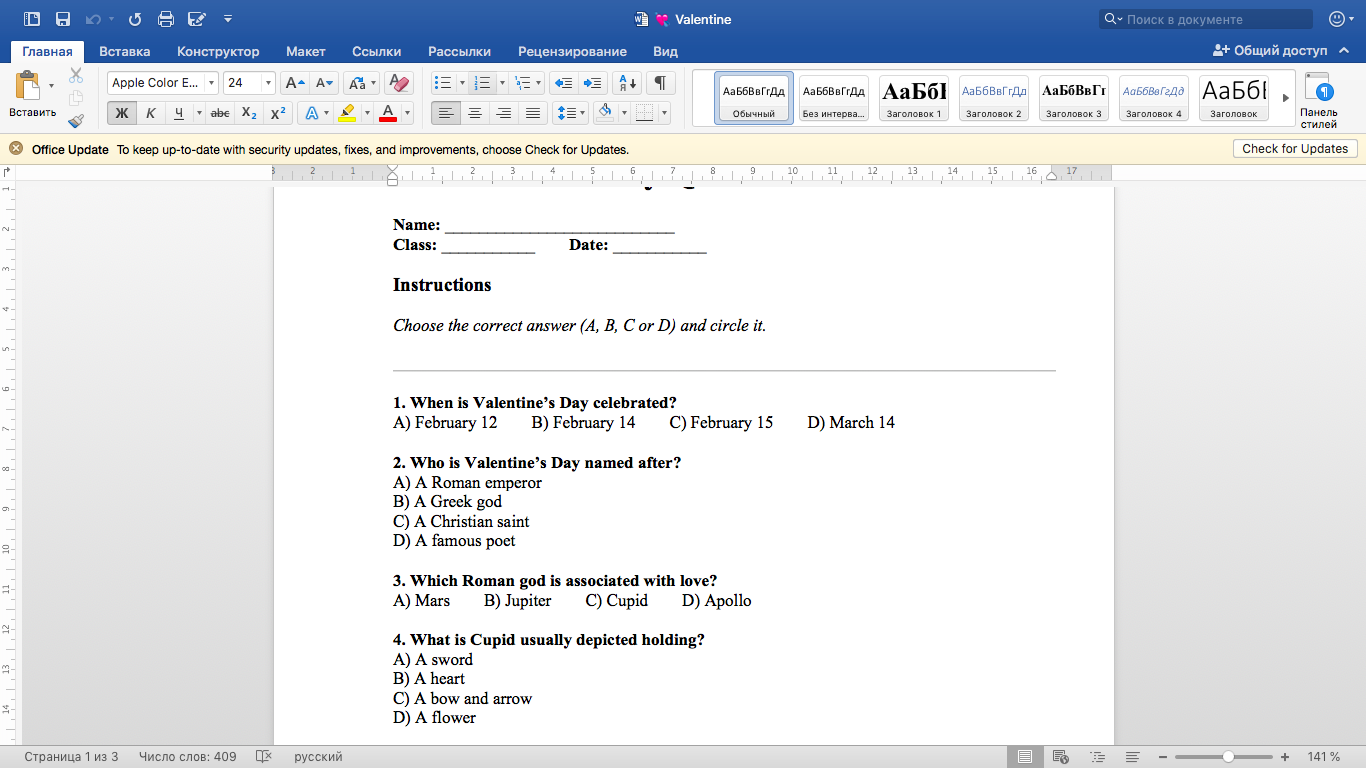
Task: Open the Рецензирование tab
Action: pyautogui.click(x=572, y=51)
